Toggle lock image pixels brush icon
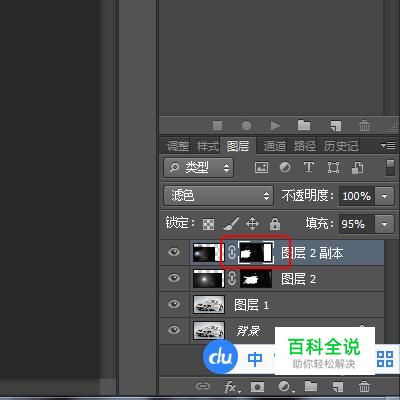Image resolution: width=400 pixels, height=400 pixels. pos(231,224)
